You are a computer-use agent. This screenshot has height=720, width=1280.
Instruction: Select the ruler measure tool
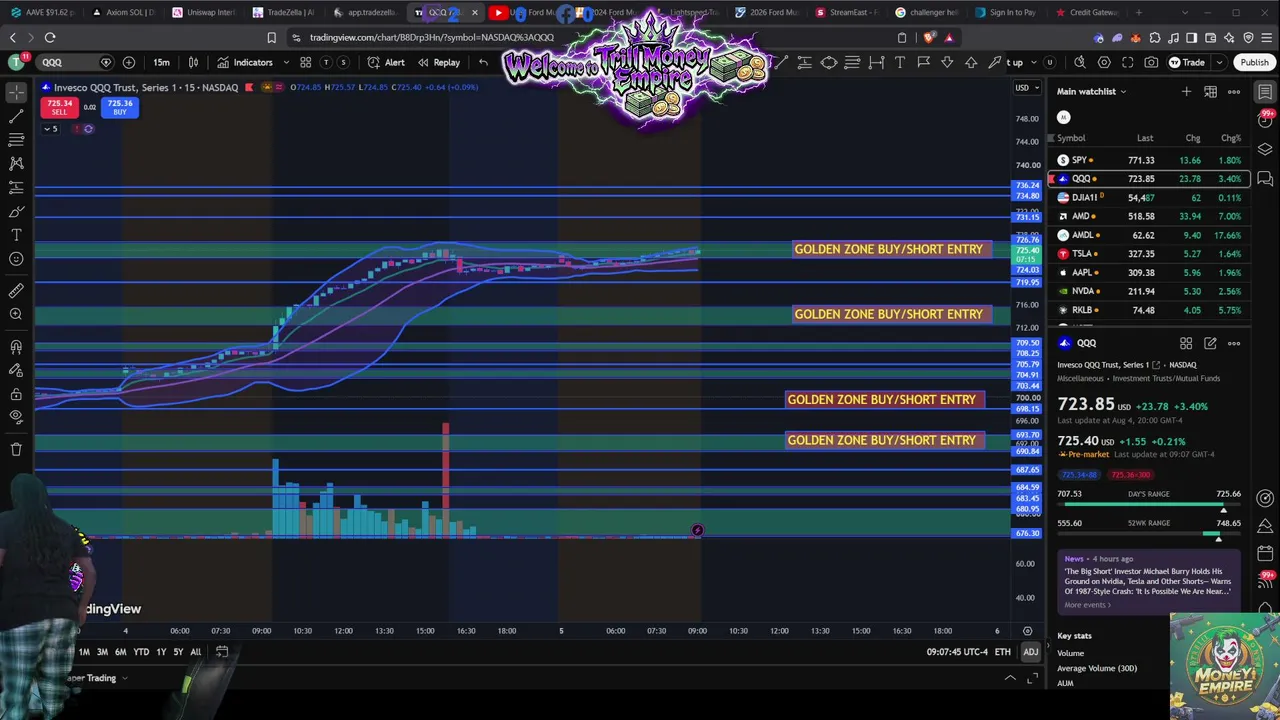16,291
